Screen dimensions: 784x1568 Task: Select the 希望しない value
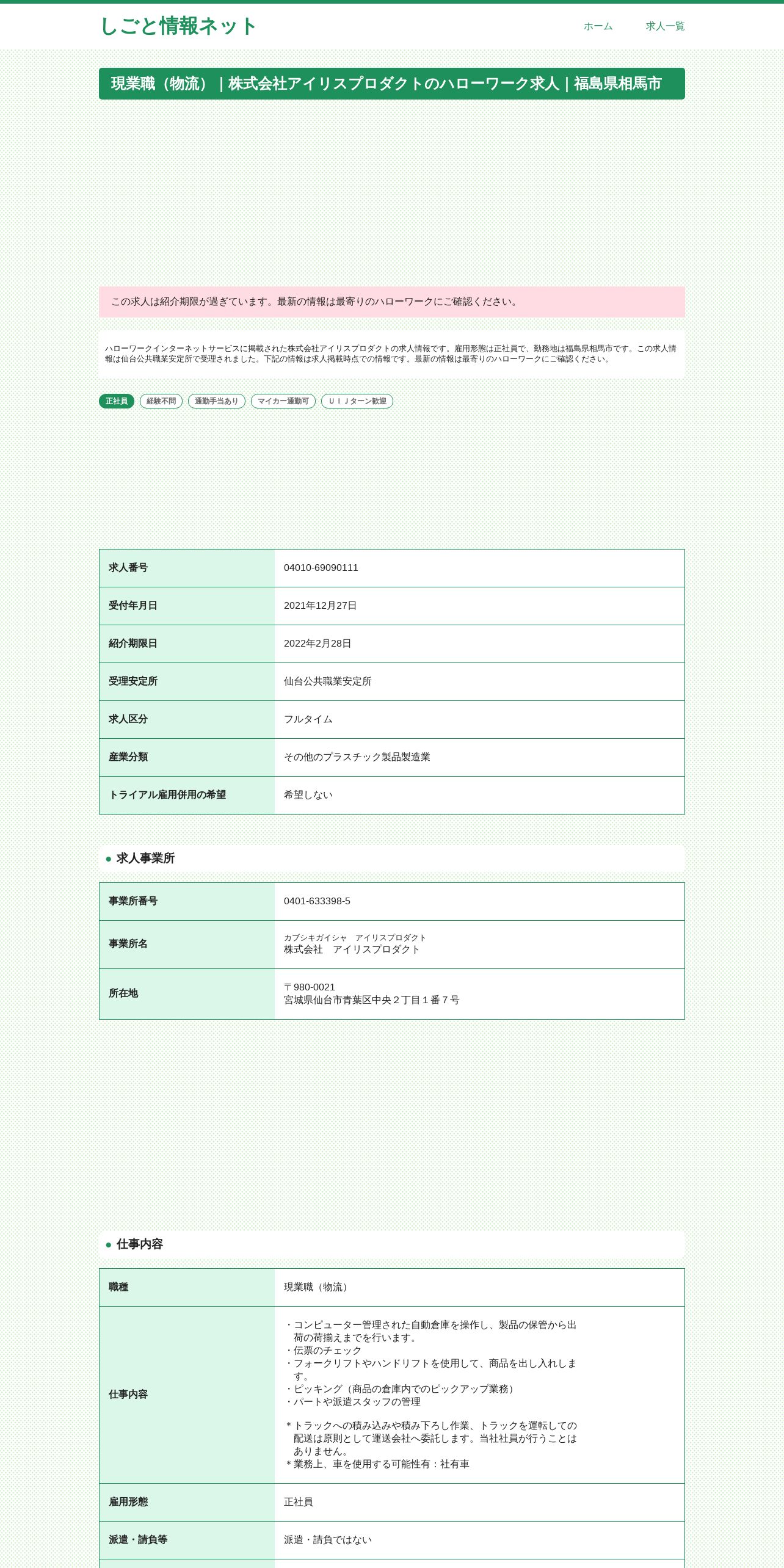(x=308, y=795)
